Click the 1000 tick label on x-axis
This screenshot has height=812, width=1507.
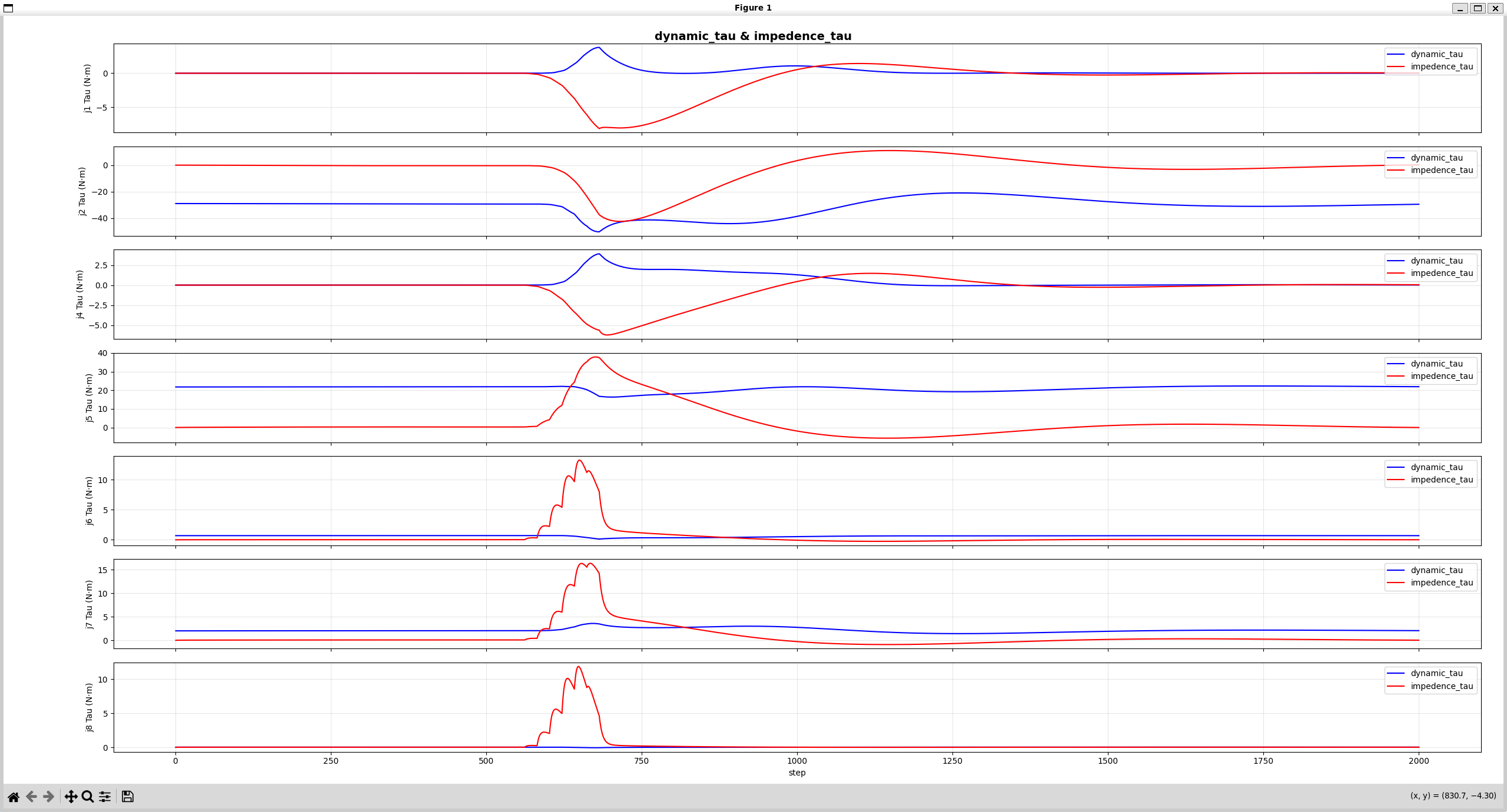pyautogui.click(x=797, y=761)
